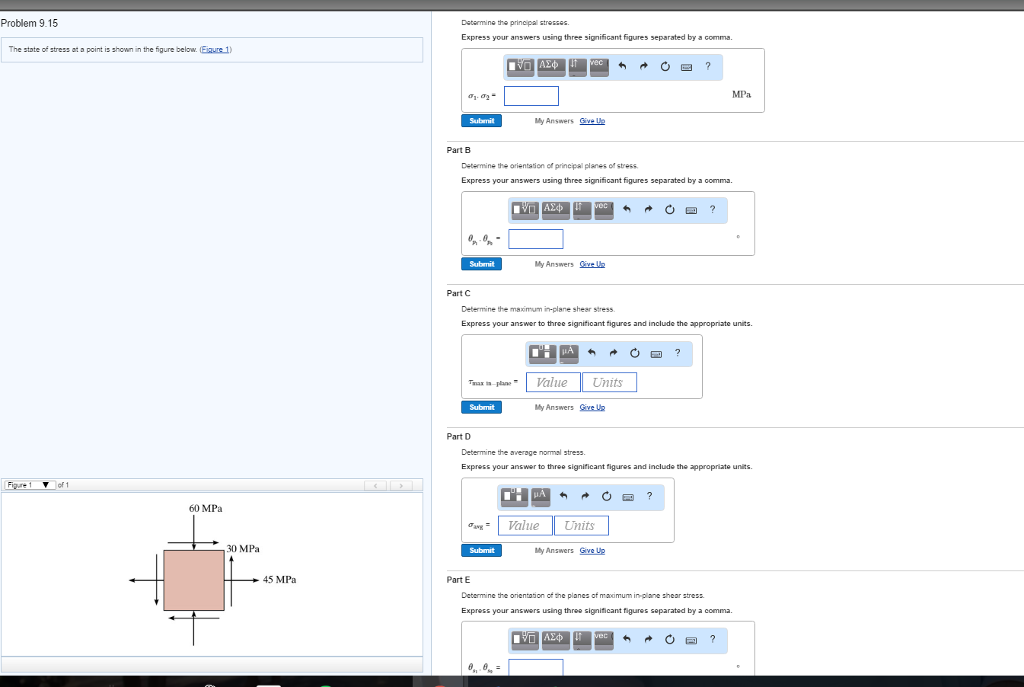Screen dimensions: 1024x687
Task: Click the Value field for max in-plane shear stress
Action: tap(553, 383)
